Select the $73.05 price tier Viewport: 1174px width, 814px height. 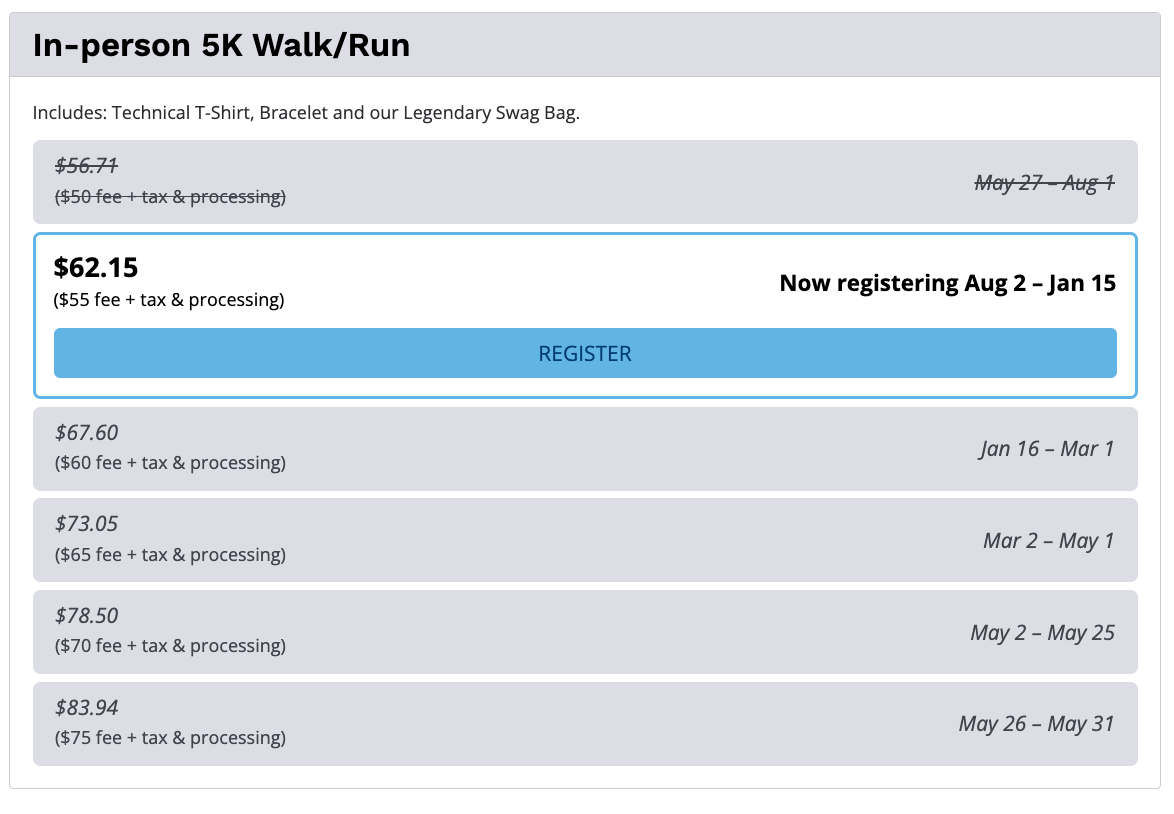(x=86, y=523)
